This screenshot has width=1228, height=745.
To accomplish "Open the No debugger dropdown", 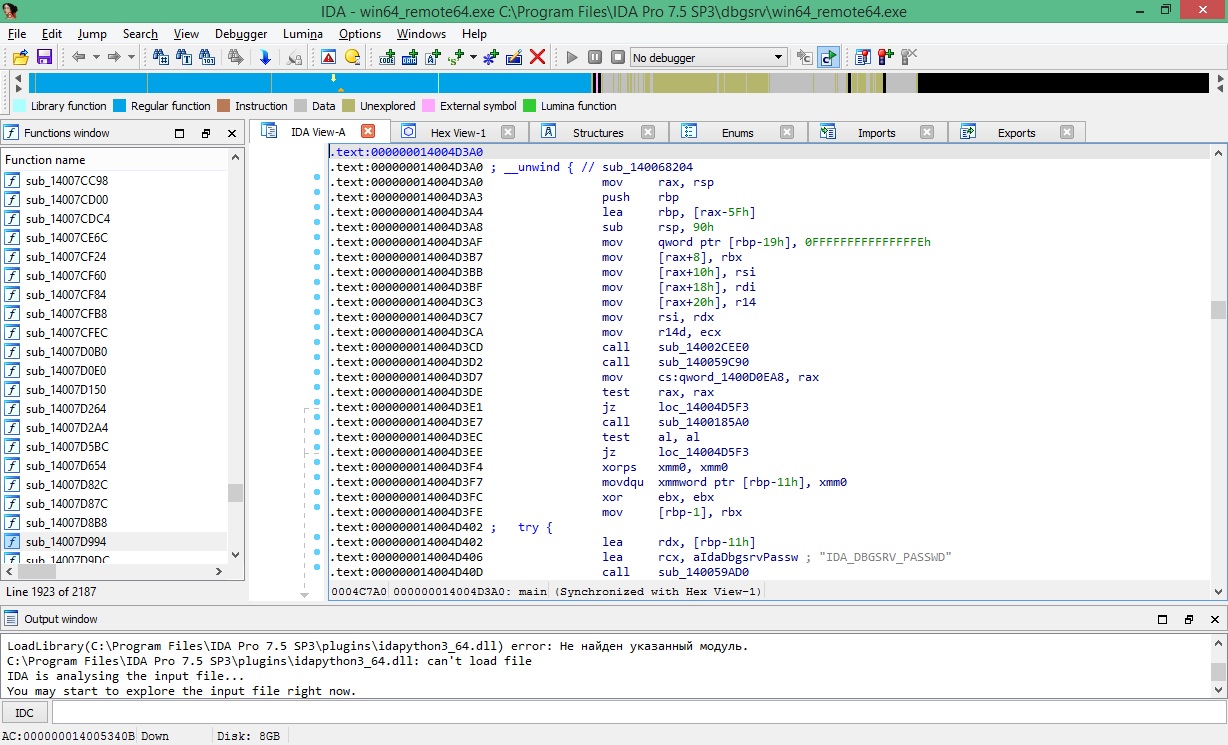I will coord(708,58).
